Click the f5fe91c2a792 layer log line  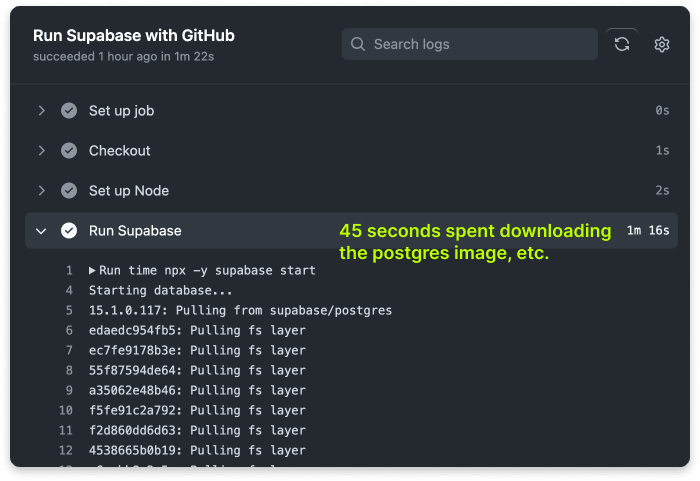pos(197,410)
